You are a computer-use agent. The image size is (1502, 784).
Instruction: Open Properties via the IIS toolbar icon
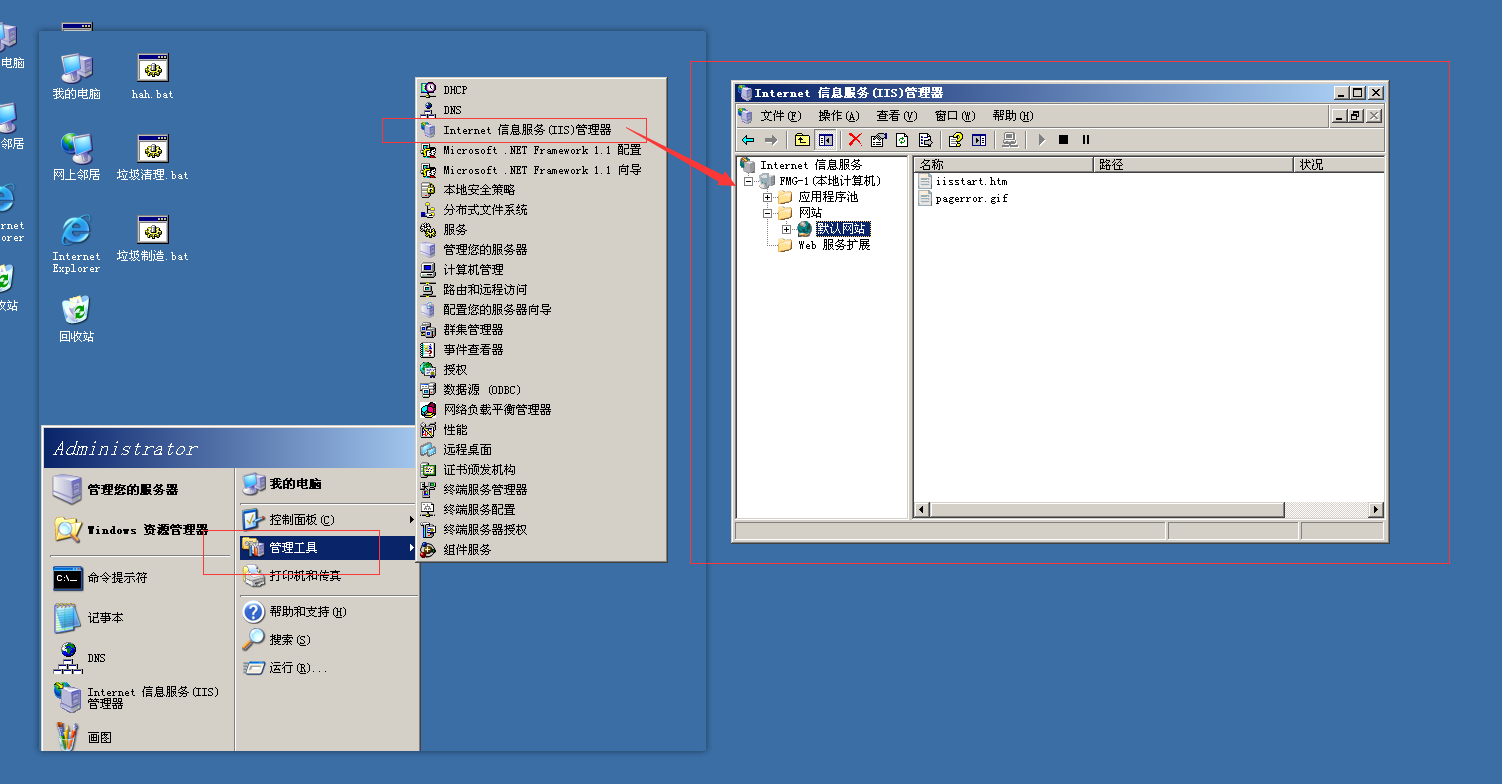878,140
